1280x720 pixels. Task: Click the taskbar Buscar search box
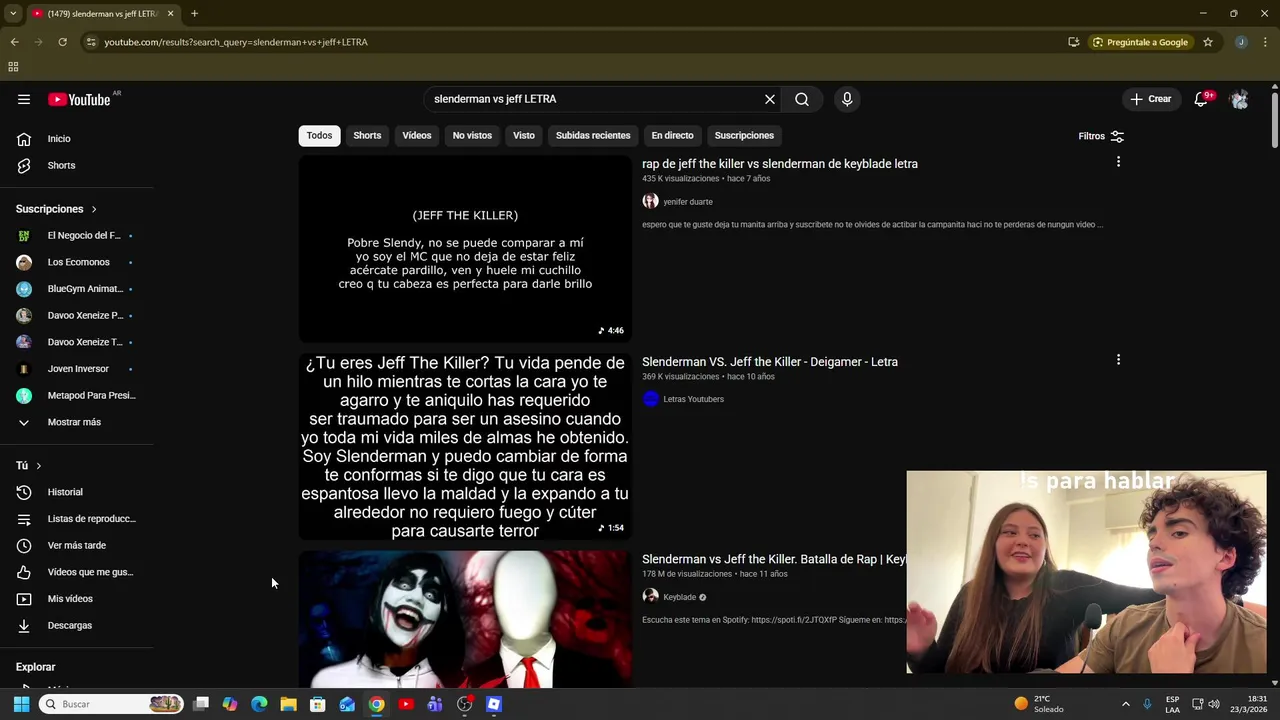tap(112, 704)
